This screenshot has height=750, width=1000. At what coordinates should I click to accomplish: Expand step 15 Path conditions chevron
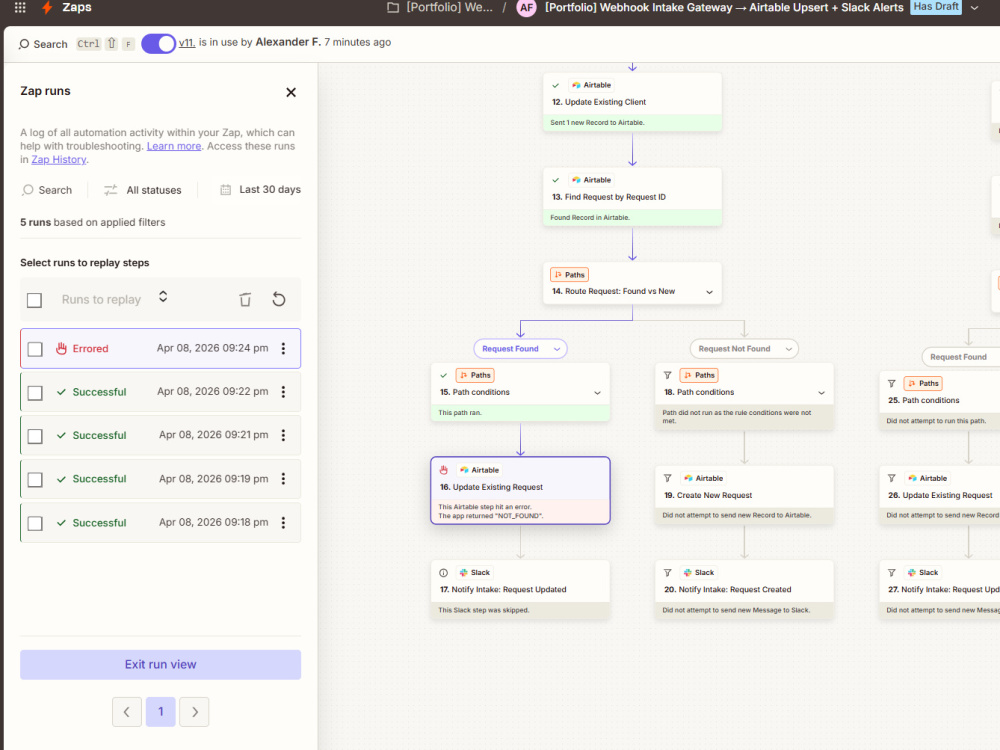point(598,393)
